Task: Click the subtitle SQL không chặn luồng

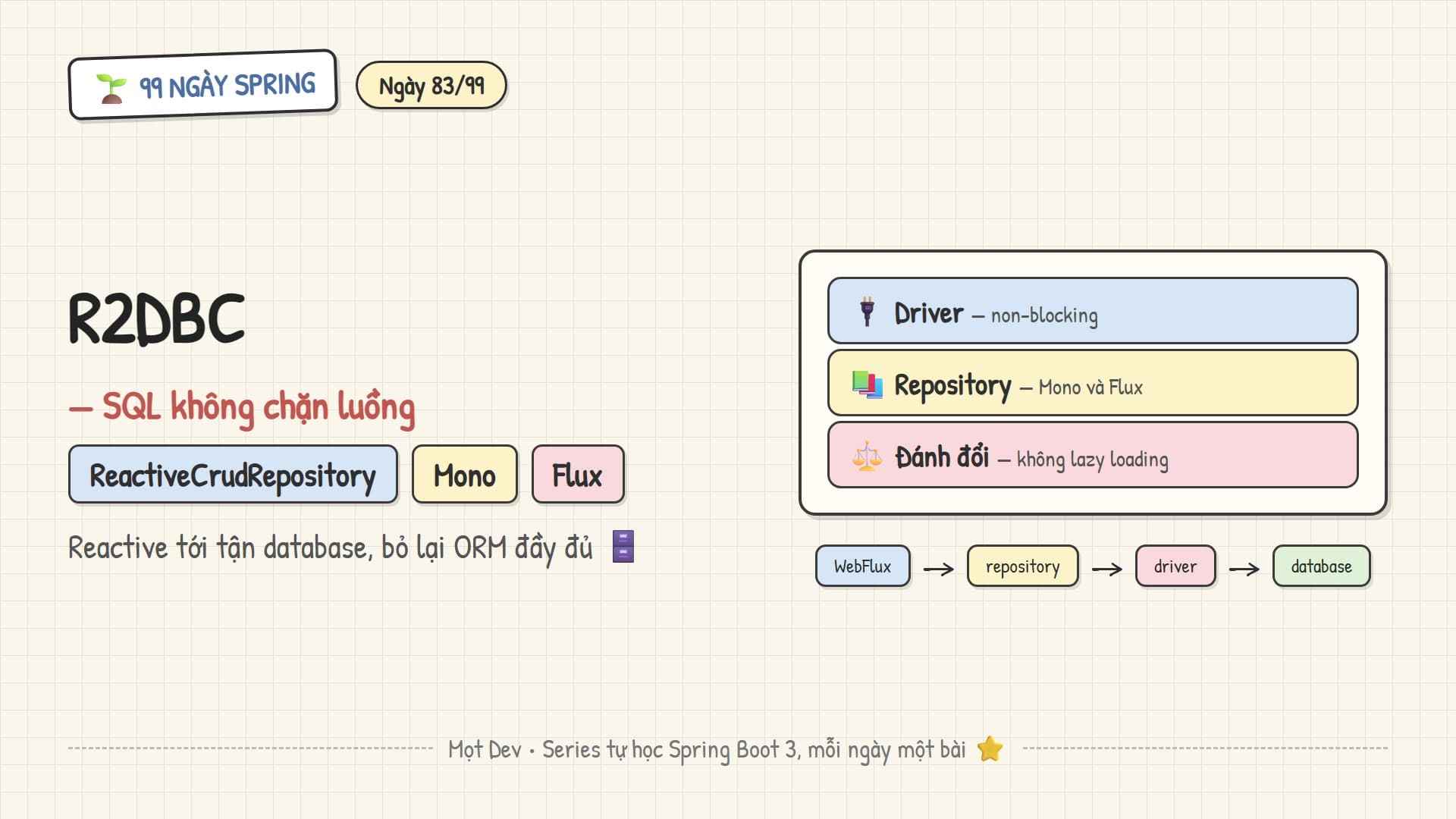Action: [x=242, y=407]
